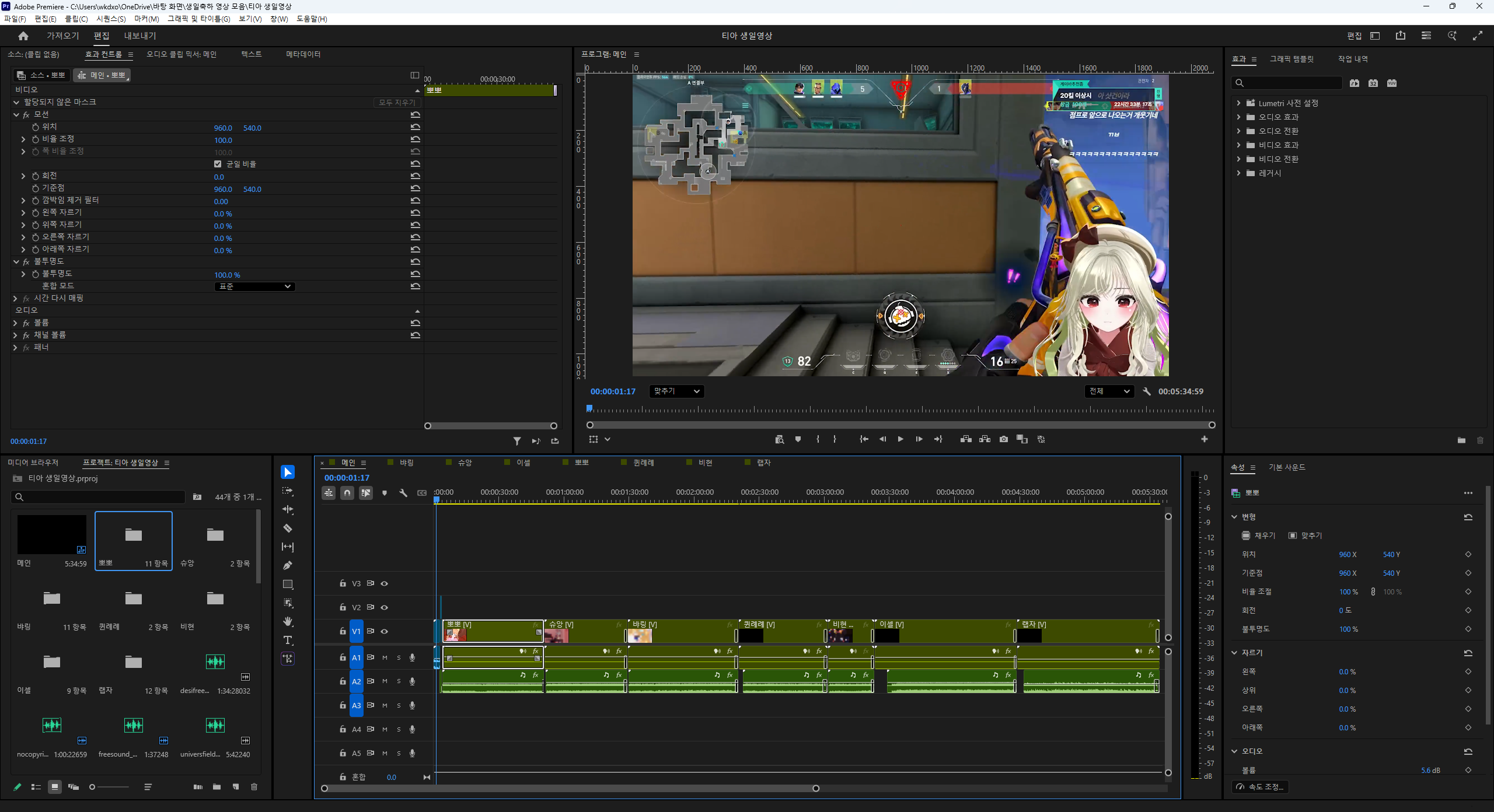Select the Rectangle tool

(288, 584)
